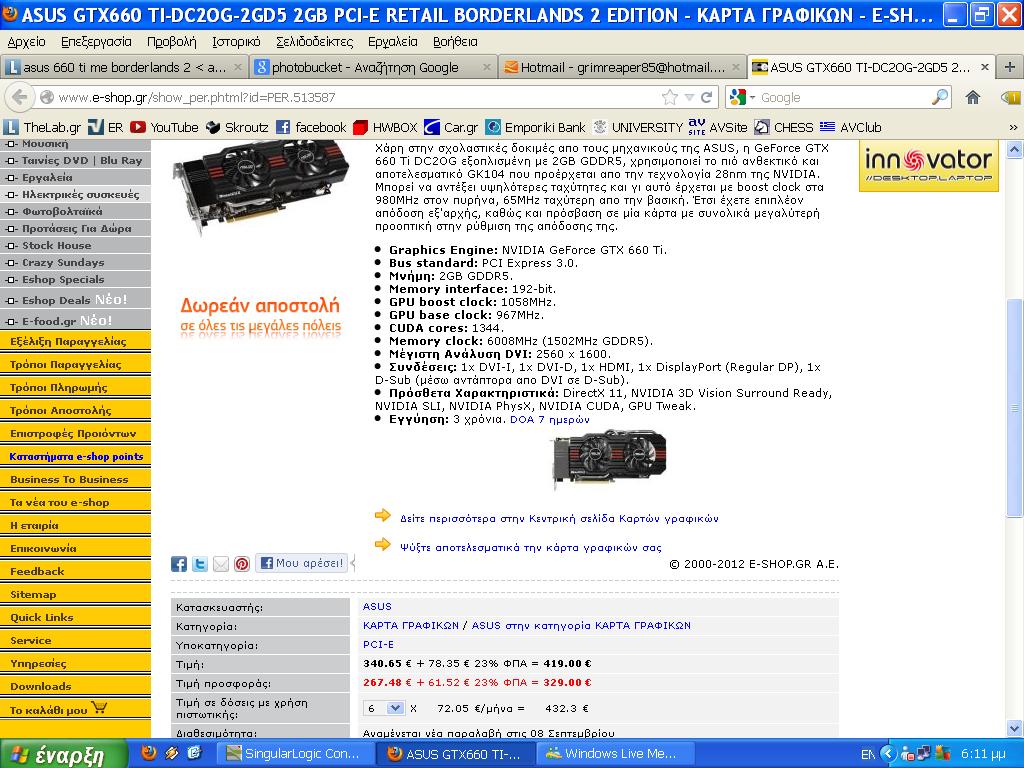The height and width of the screenshot is (768, 1024).
Task: Open the Car.gr bookmark
Action: point(451,127)
